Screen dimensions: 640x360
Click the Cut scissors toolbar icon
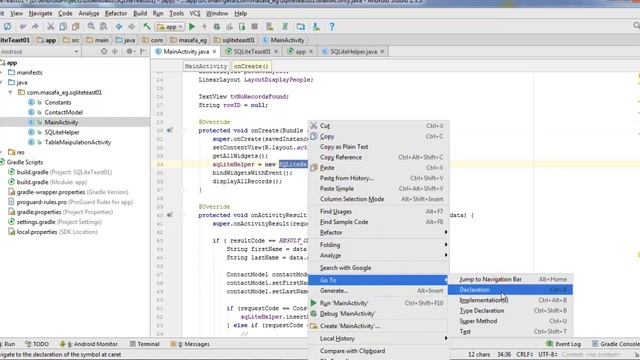(x=51, y=27)
